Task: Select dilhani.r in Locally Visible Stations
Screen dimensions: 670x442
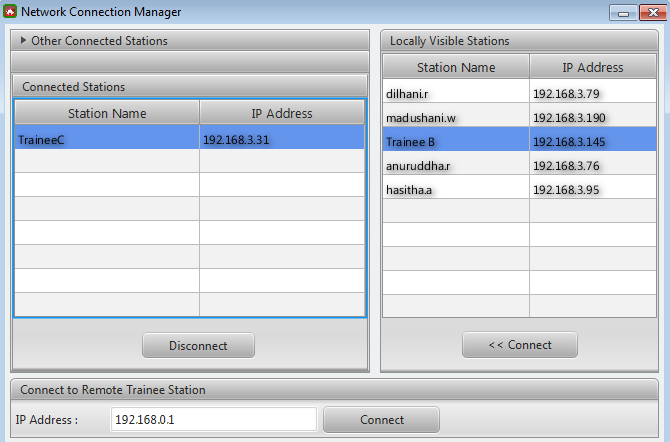Action: tap(456, 91)
